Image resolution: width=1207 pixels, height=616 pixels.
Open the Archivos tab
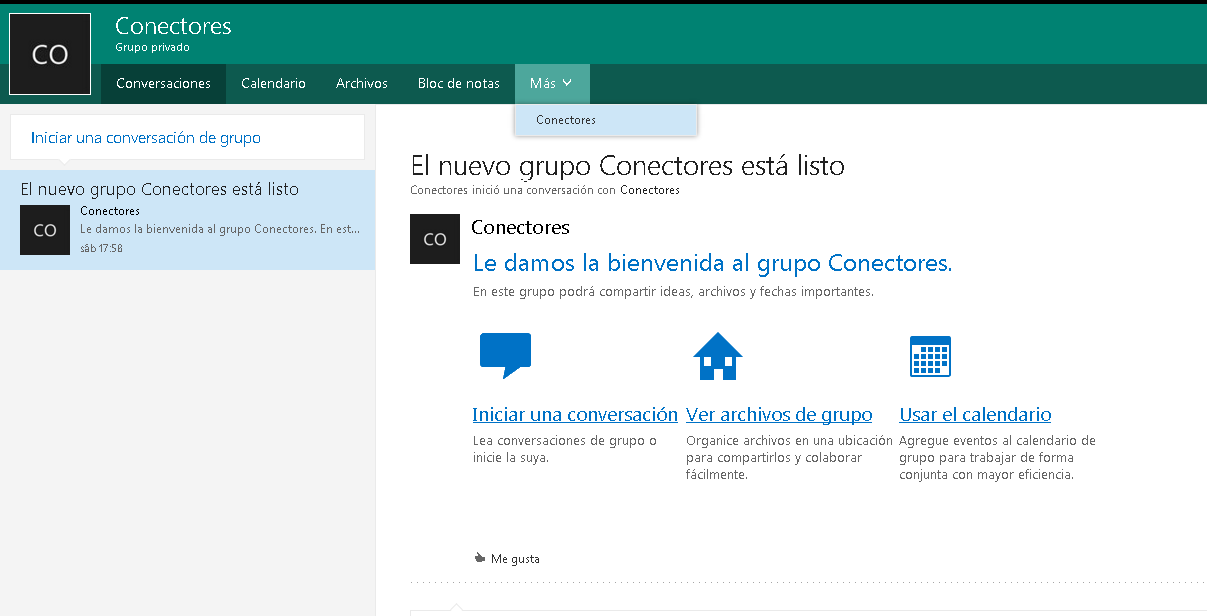pos(361,83)
